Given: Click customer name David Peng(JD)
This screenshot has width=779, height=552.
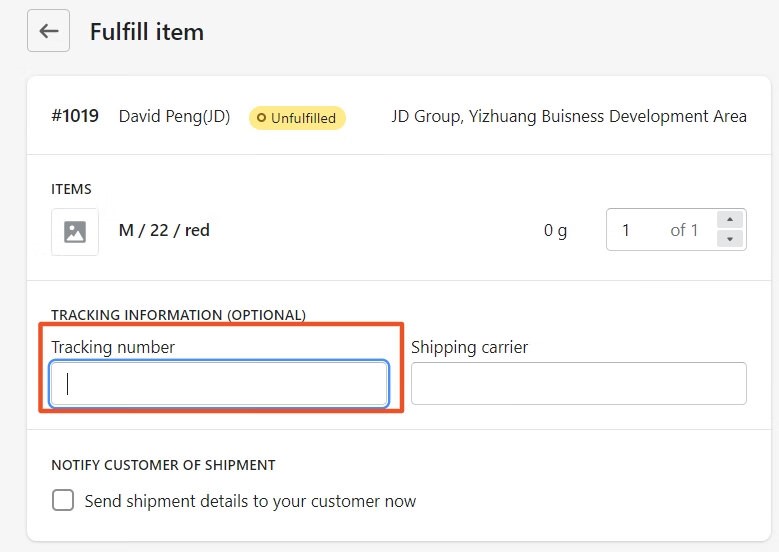Looking at the screenshot, I should [x=174, y=116].
